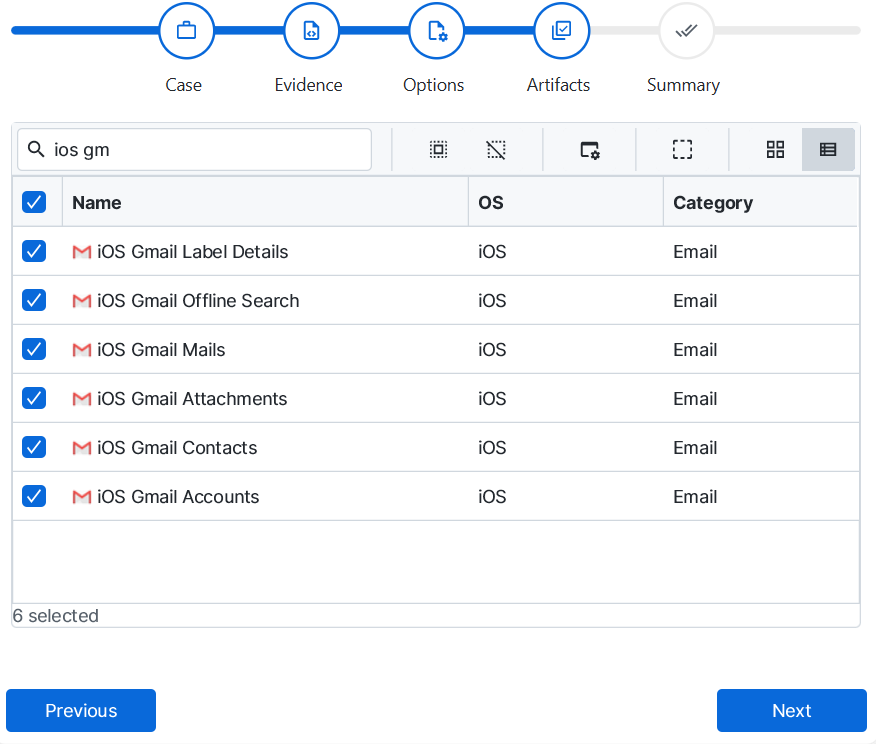This screenshot has width=876, height=744.
Task: Click the select all artifacts icon
Action: tap(438, 150)
